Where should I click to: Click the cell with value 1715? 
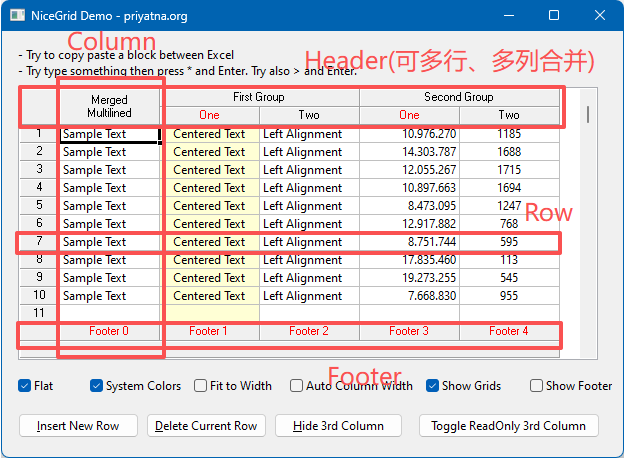click(x=509, y=170)
